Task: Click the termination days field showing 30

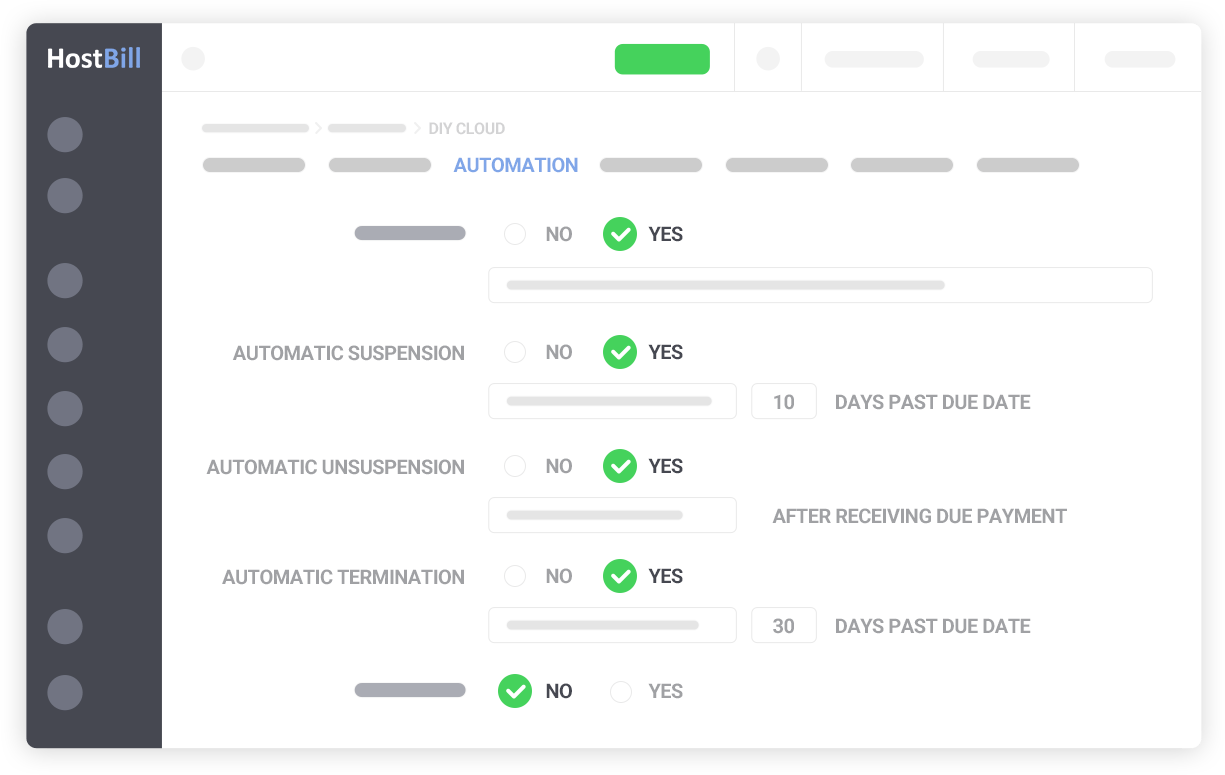Action: click(784, 626)
